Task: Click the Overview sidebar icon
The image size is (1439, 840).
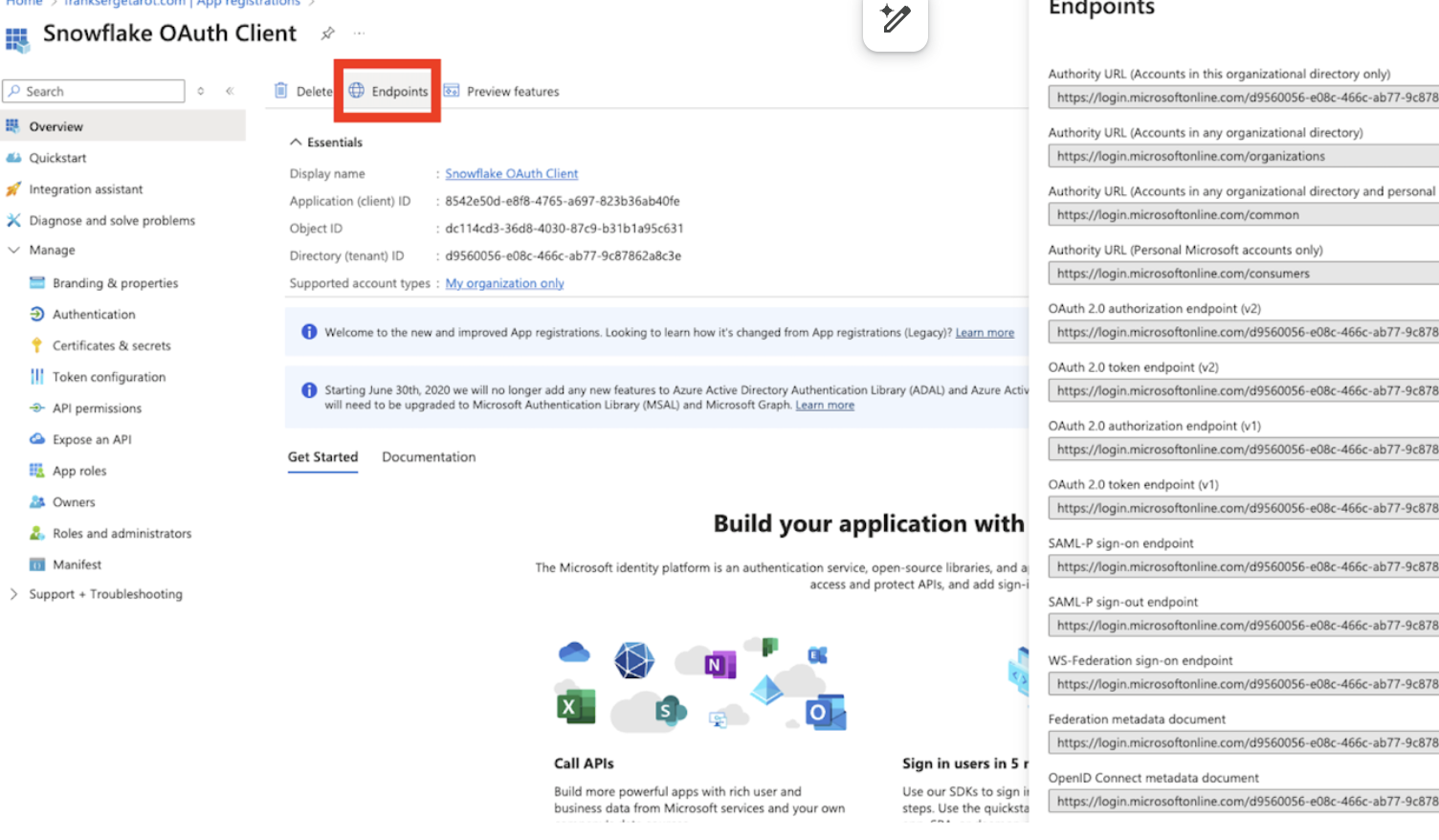Action: (12, 126)
